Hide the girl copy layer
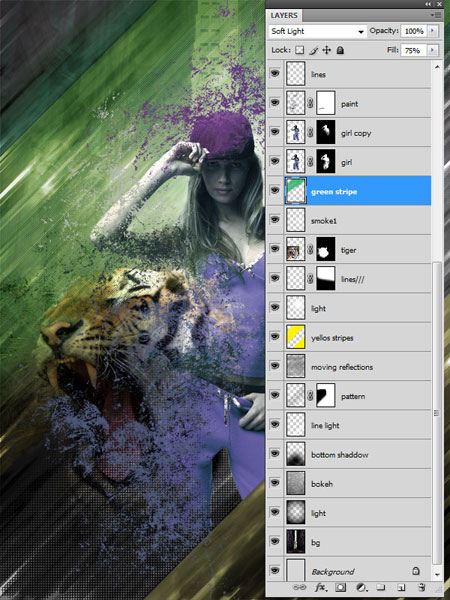The width and height of the screenshot is (450, 600). 275,132
